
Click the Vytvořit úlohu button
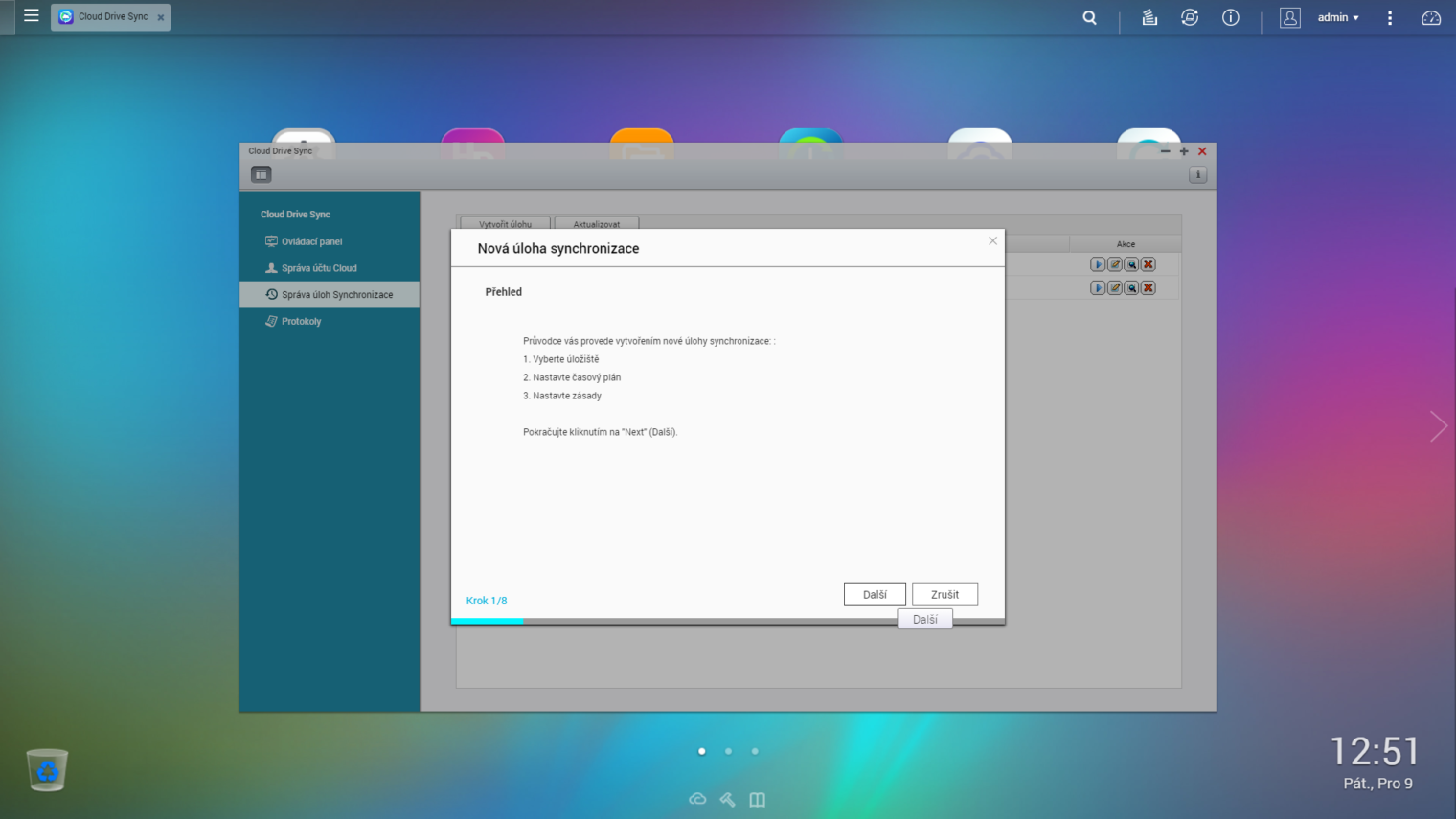505,223
